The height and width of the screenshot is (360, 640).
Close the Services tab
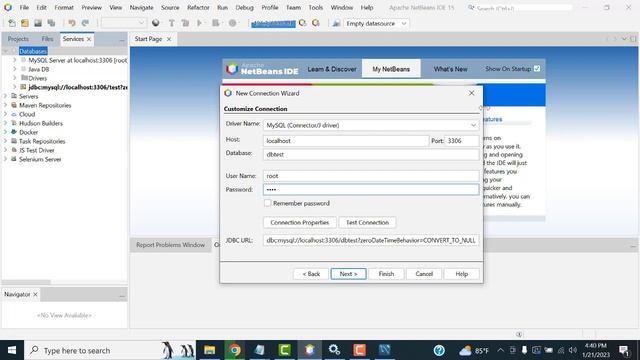[89, 39]
